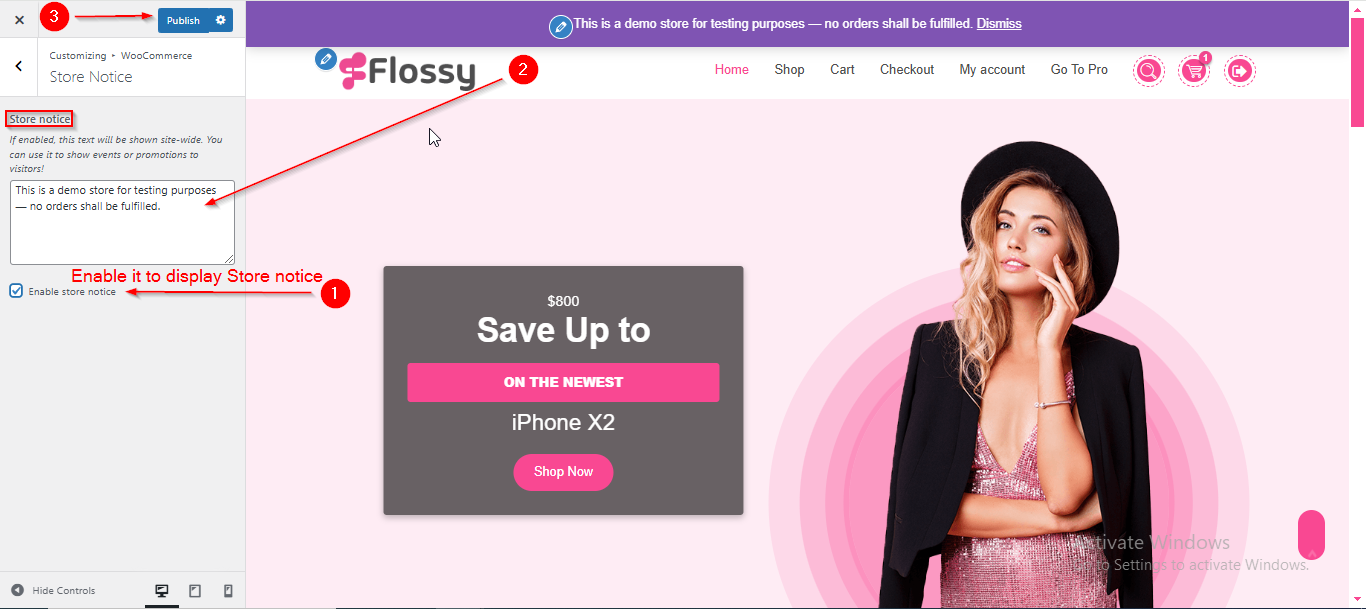Close the Customizer with the X icon
The image size is (1366, 609).
[x=19, y=19]
